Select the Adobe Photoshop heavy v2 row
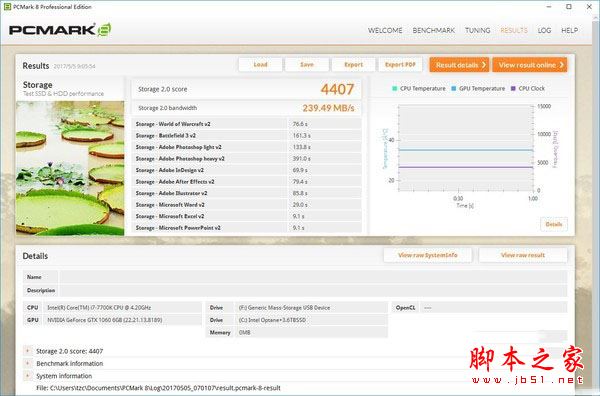The image size is (600, 396). coord(246,158)
